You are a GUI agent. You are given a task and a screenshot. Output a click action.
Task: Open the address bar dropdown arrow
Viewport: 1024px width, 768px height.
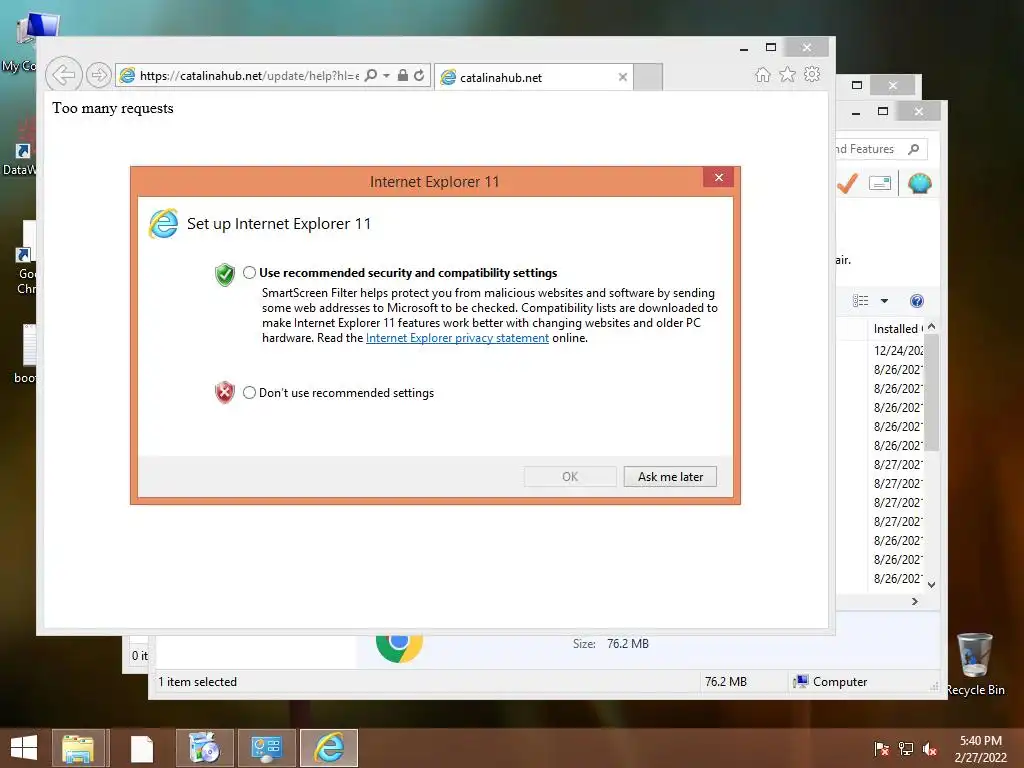[x=387, y=76]
